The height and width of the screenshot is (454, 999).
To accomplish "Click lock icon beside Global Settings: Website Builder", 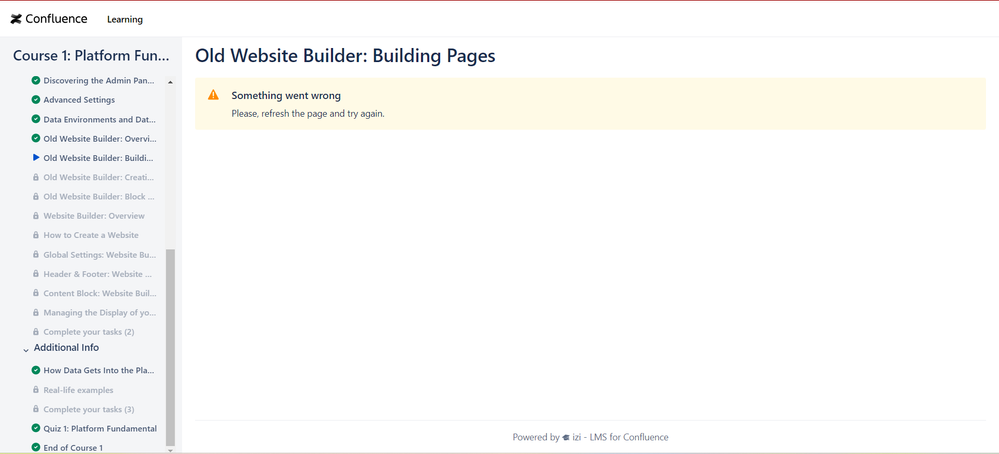I will tap(36, 255).
